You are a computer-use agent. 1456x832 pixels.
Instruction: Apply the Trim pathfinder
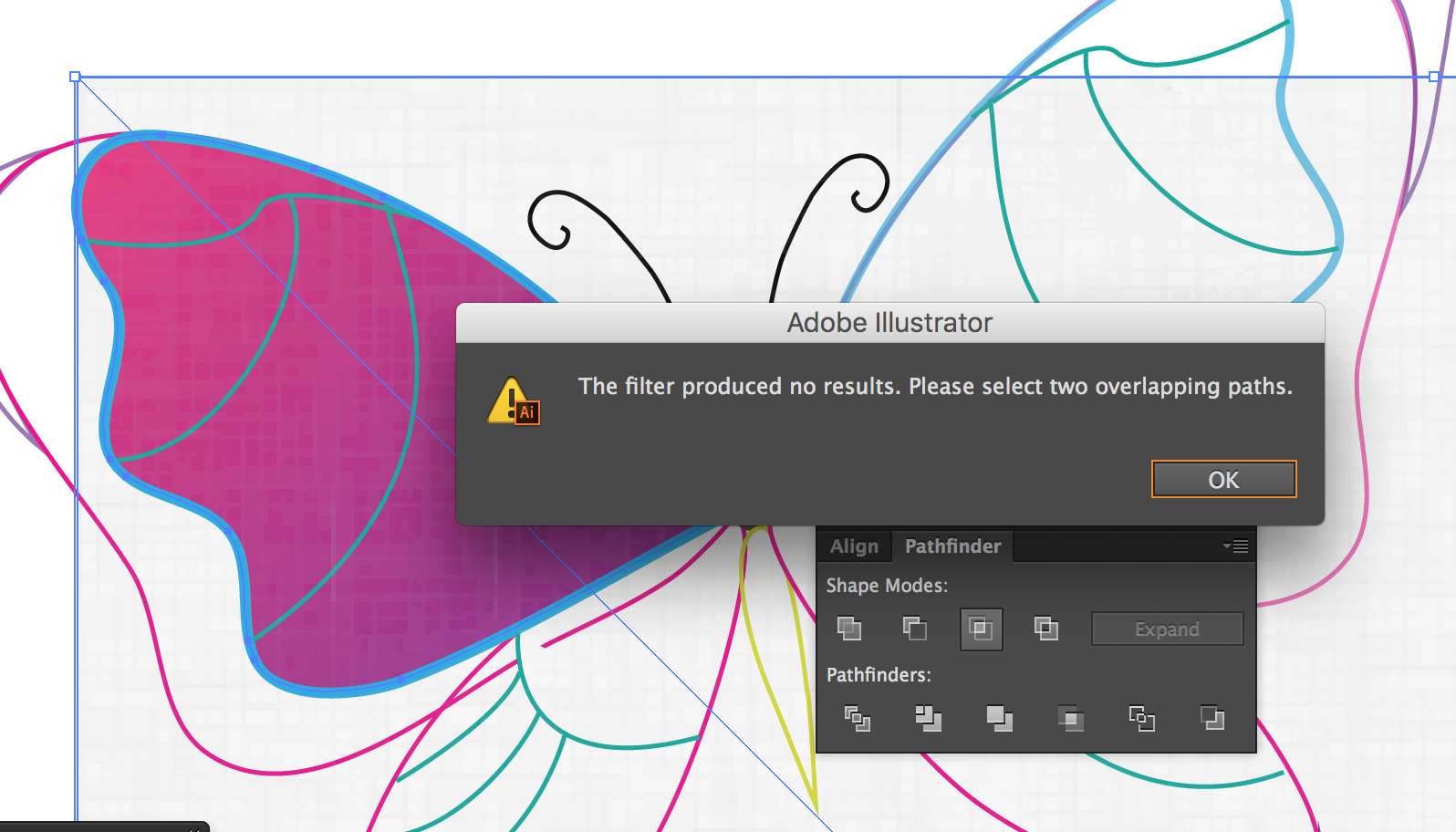pos(928,719)
